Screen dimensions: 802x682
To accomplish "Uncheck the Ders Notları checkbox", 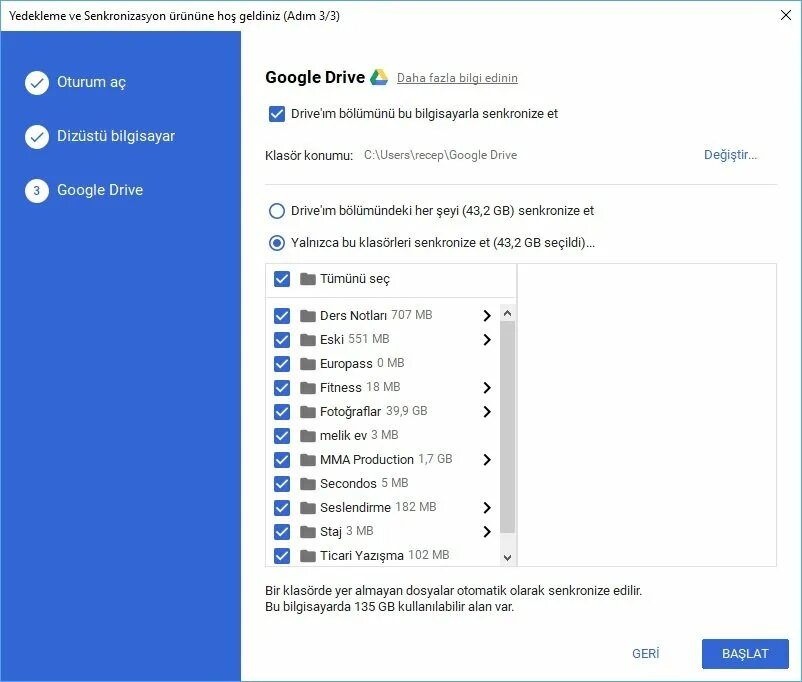I will [282, 316].
